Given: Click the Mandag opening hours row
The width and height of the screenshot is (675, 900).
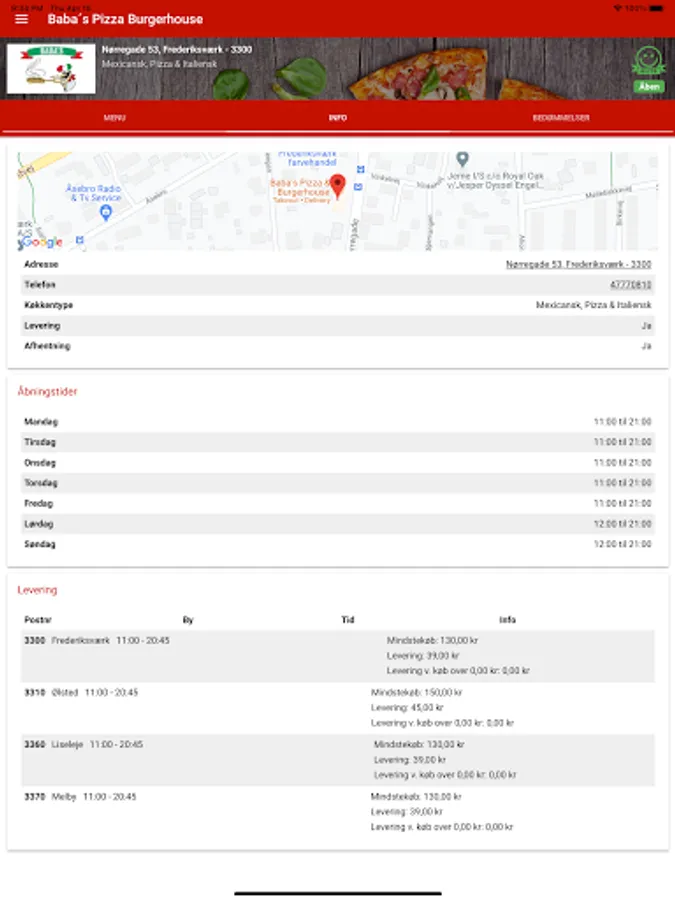Looking at the screenshot, I should pyautogui.click(x=338, y=422).
